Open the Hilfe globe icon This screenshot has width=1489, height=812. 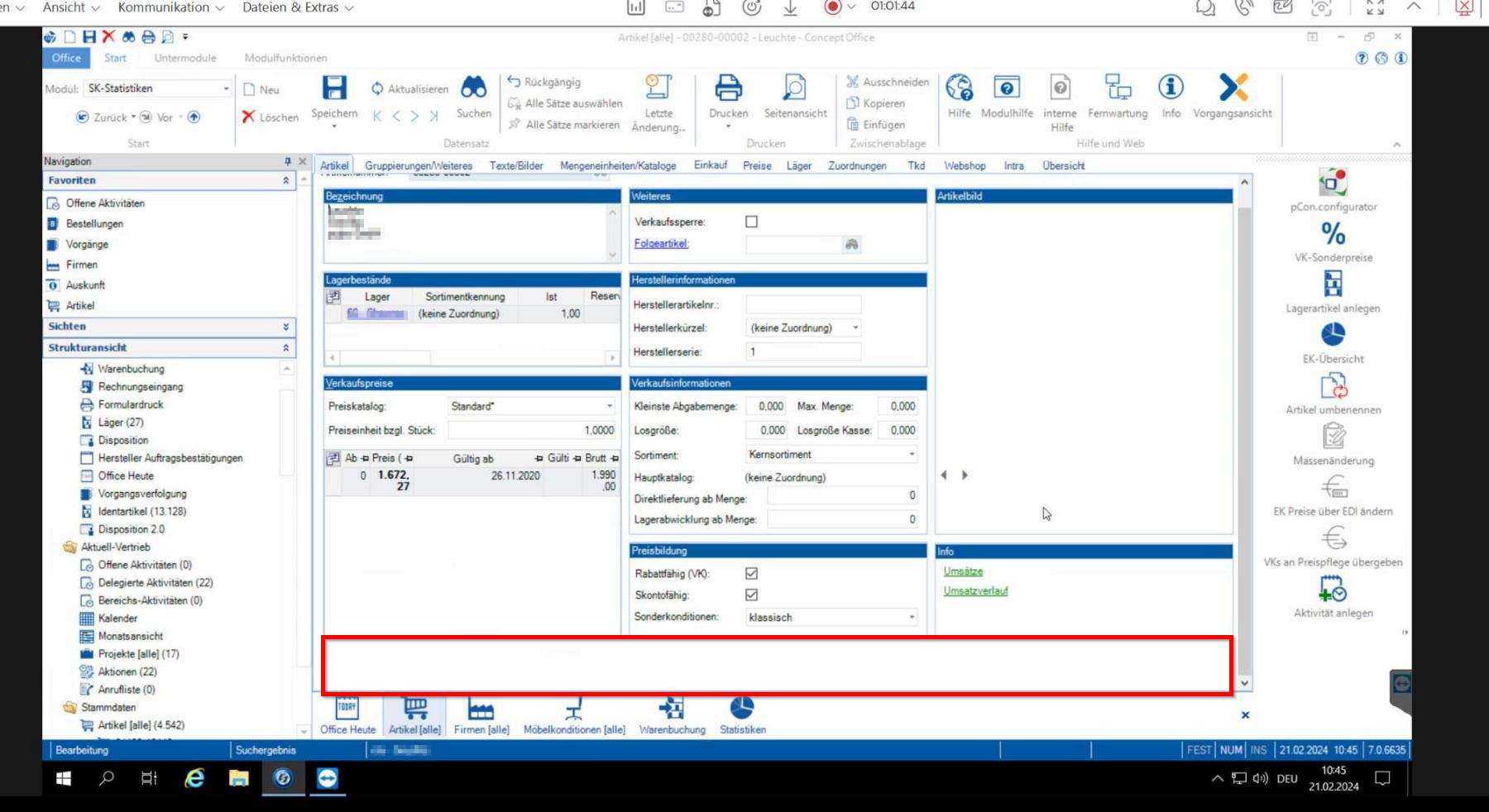pyautogui.click(x=959, y=88)
